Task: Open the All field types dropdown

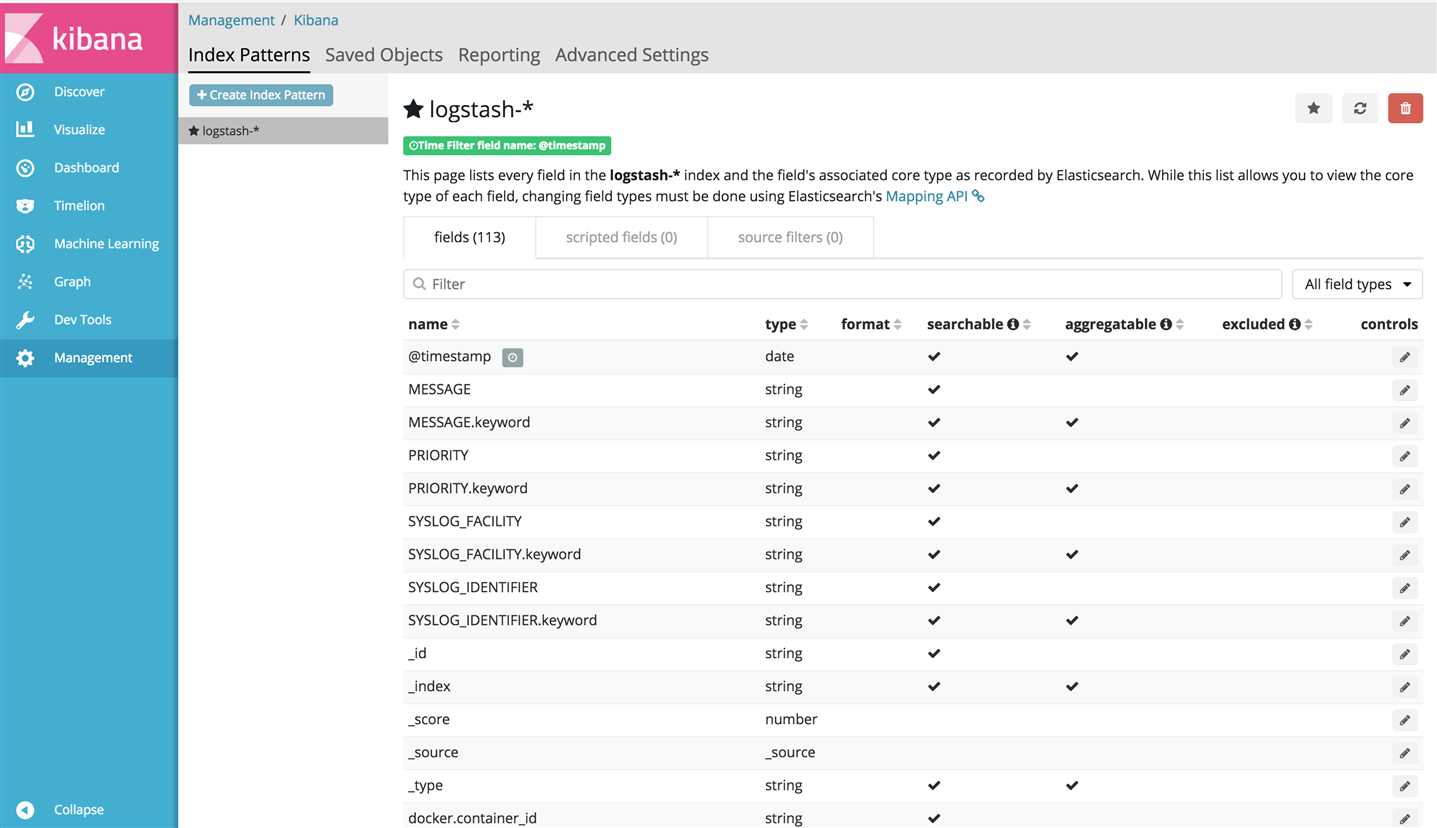Action: (x=1358, y=284)
